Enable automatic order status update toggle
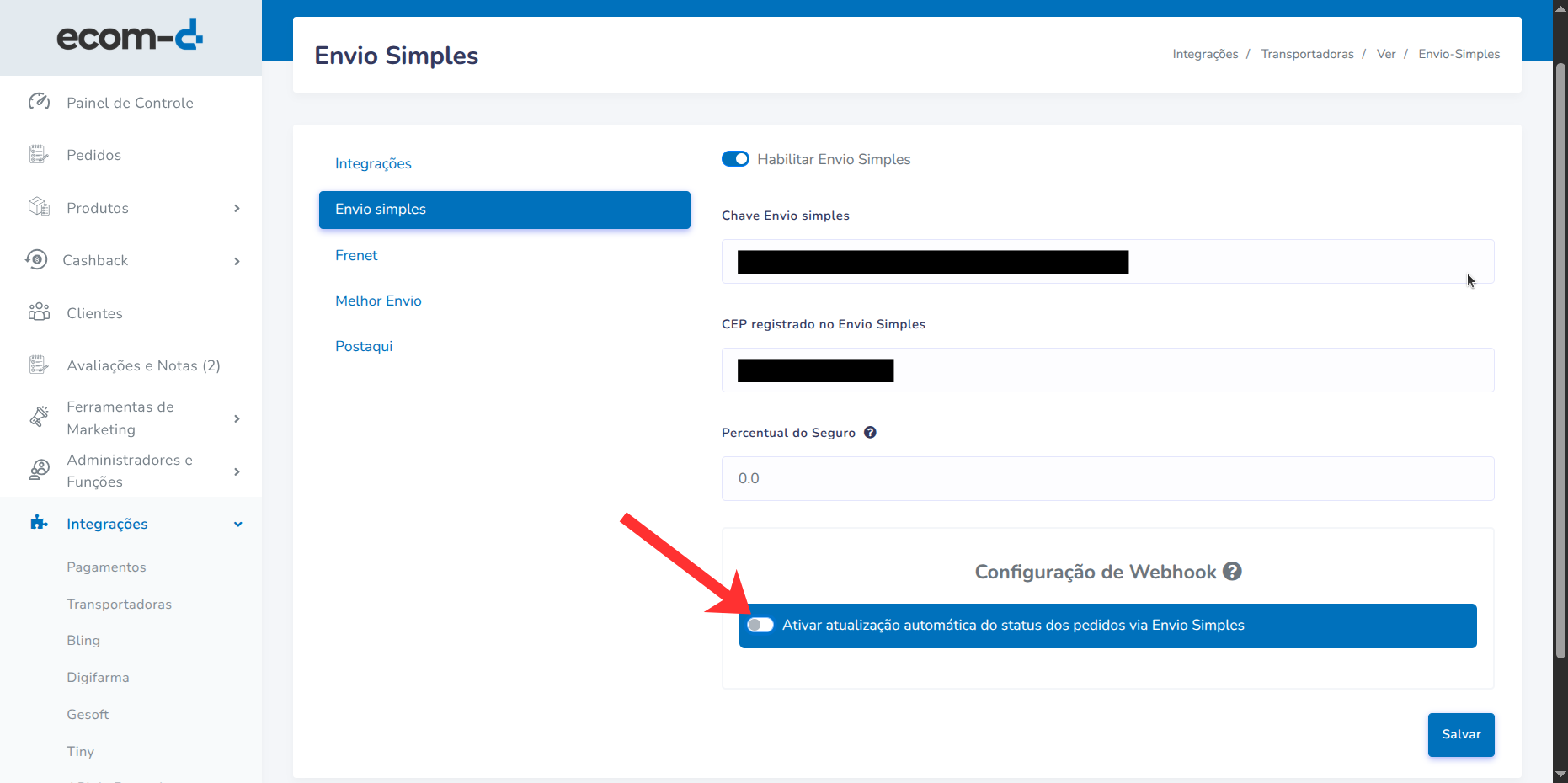 [x=760, y=625]
